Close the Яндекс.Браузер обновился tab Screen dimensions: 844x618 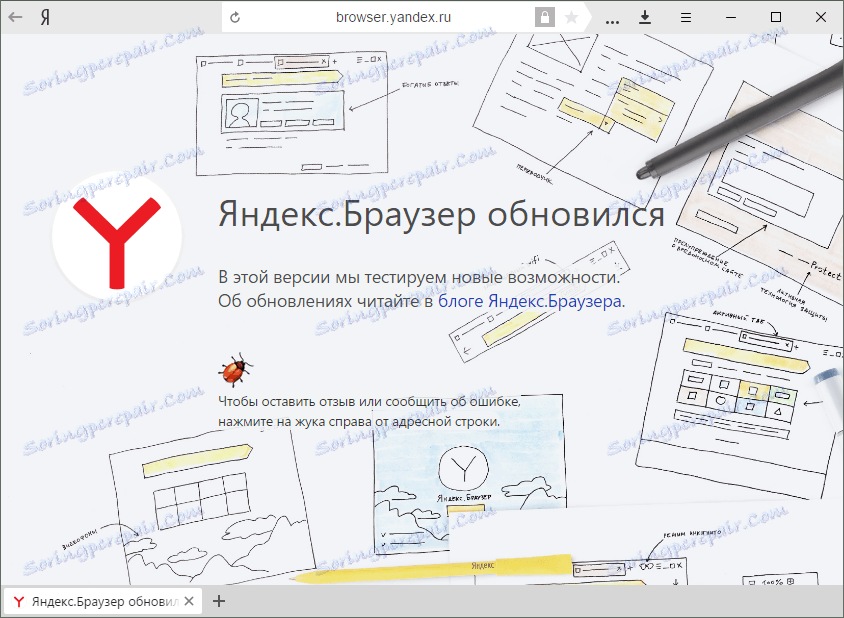pos(189,601)
